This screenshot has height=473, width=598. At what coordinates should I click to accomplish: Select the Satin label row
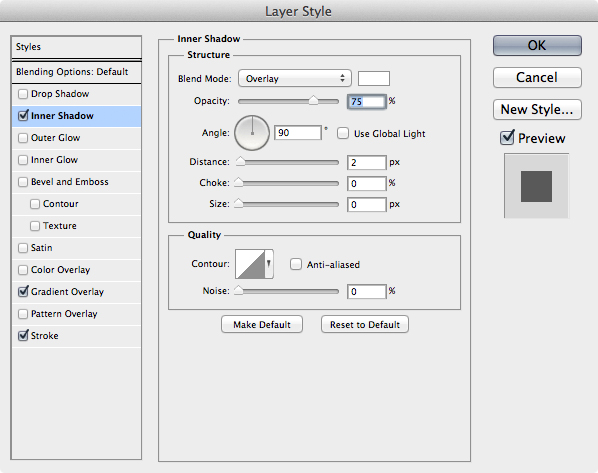click(76, 248)
